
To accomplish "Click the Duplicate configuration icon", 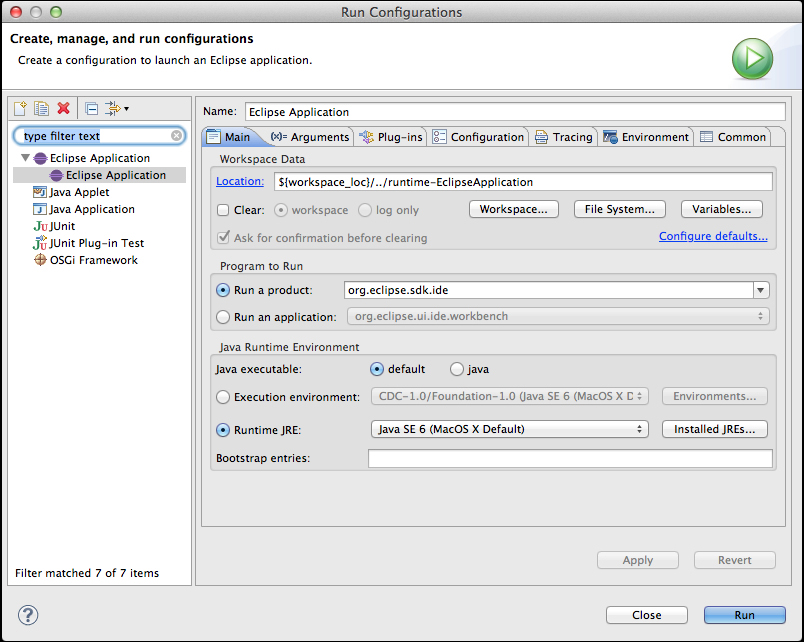I will (x=41, y=108).
